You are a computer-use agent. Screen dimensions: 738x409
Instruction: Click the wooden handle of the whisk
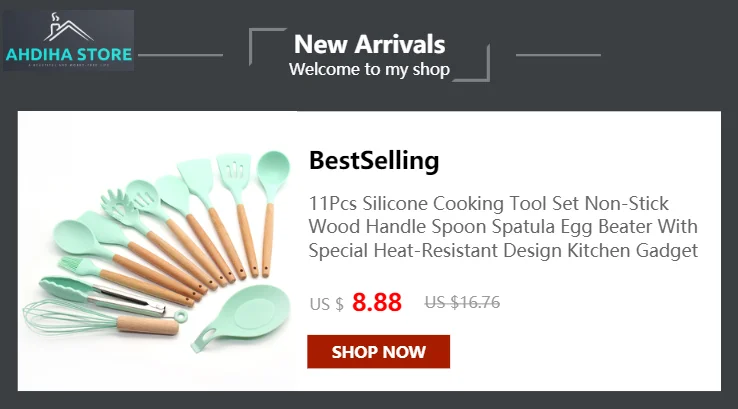(x=148, y=325)
